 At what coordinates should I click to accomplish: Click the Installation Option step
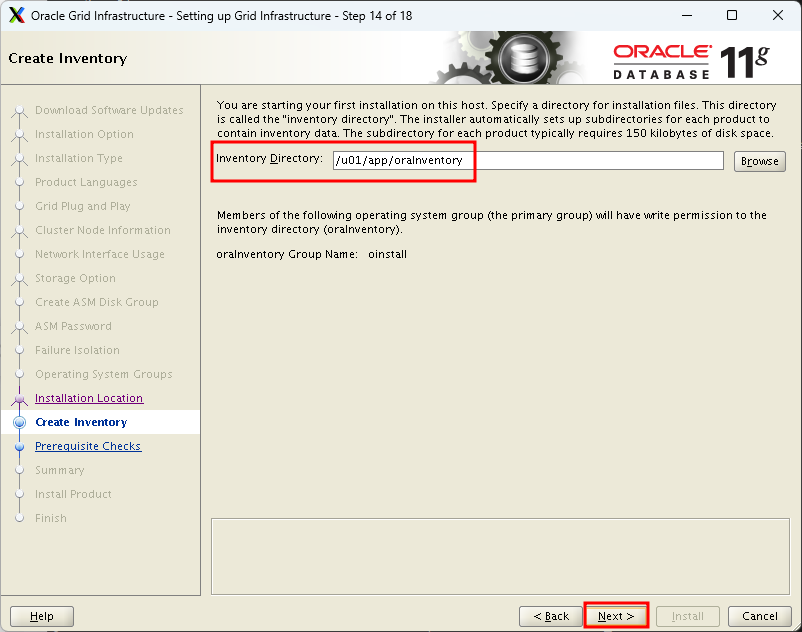[x=84, y=134]
